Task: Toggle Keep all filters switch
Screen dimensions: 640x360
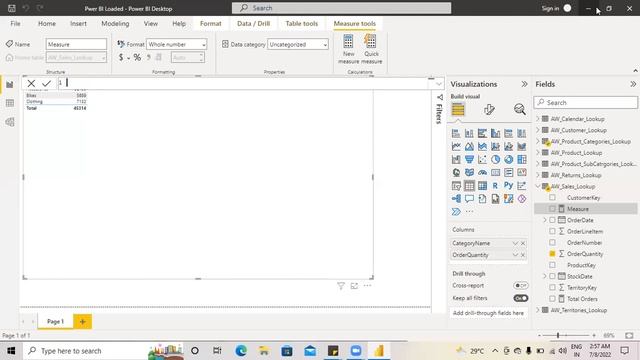Action: click(x=521, y=298)
